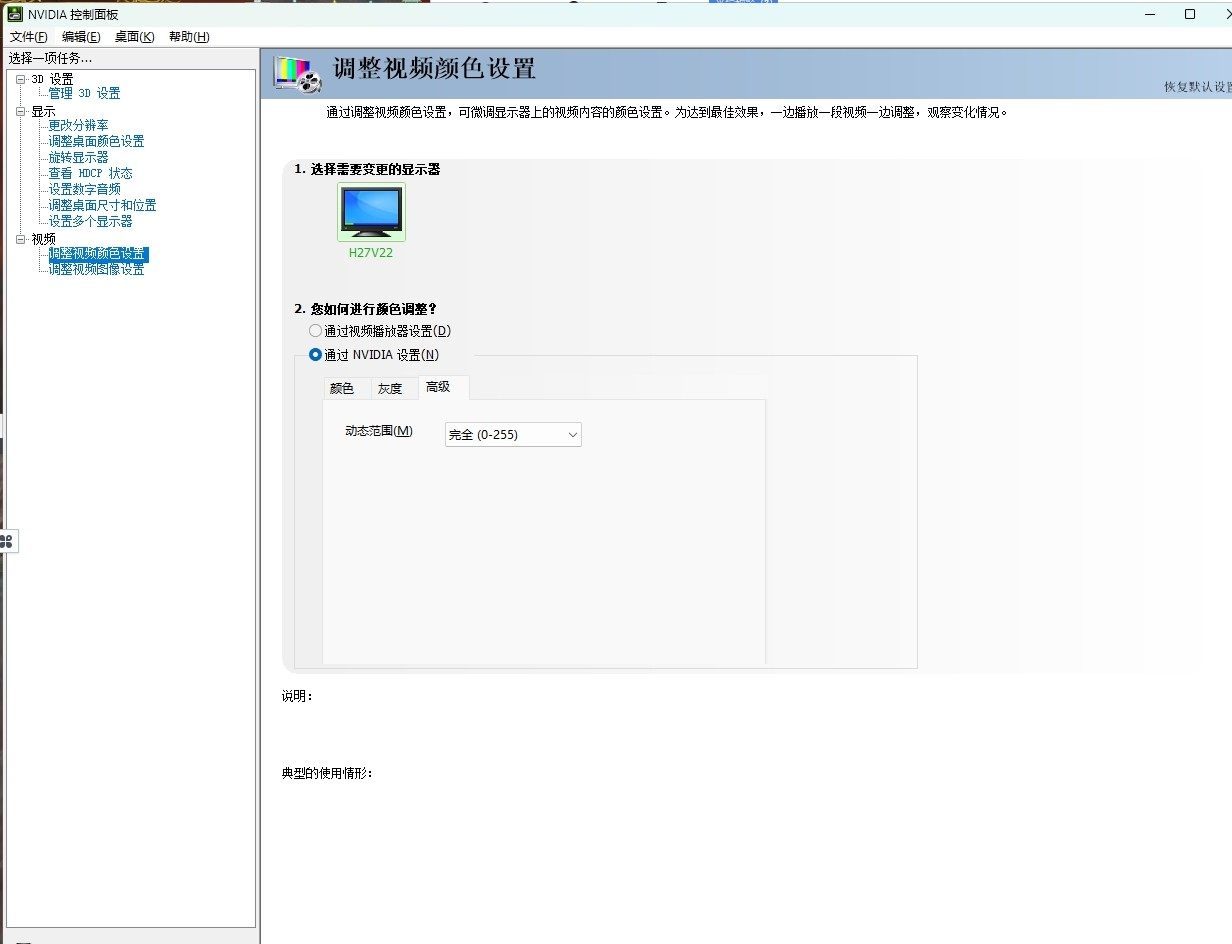The image size is (1232, 944).
Task: Click the video color settings header icon
Action: pos(297,74)
